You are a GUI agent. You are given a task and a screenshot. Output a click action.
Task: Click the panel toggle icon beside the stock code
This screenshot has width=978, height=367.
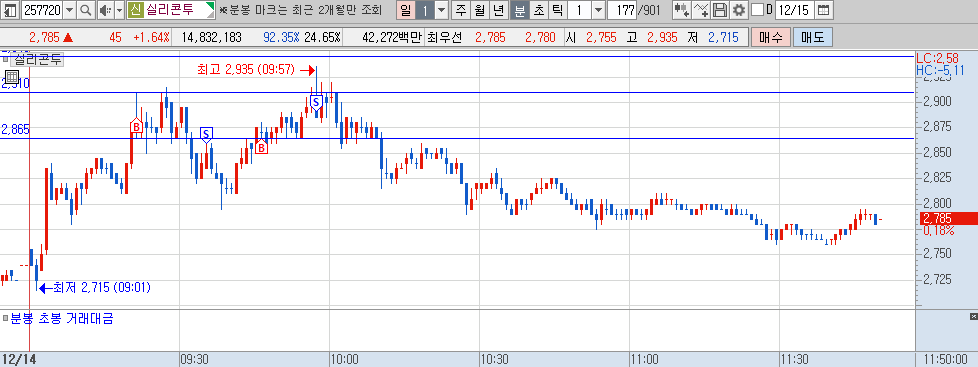(x=10, y=9)
